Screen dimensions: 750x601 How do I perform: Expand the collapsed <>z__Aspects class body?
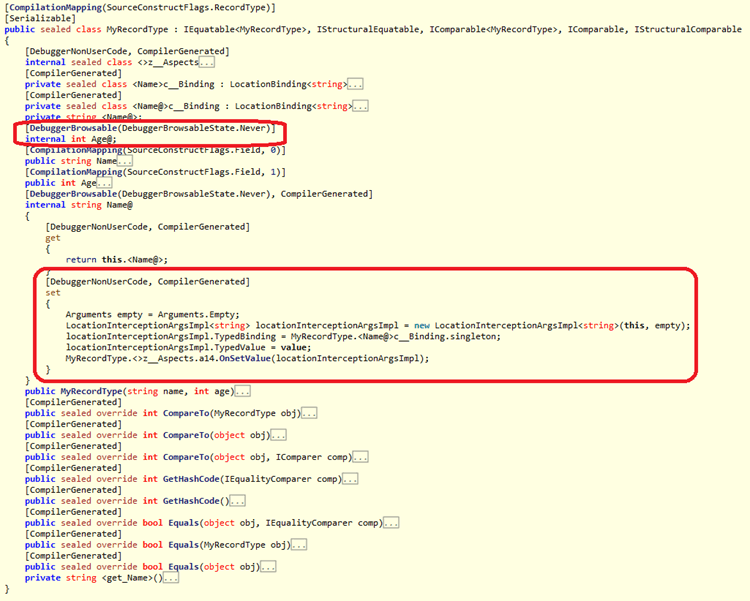tap(207, 62)
